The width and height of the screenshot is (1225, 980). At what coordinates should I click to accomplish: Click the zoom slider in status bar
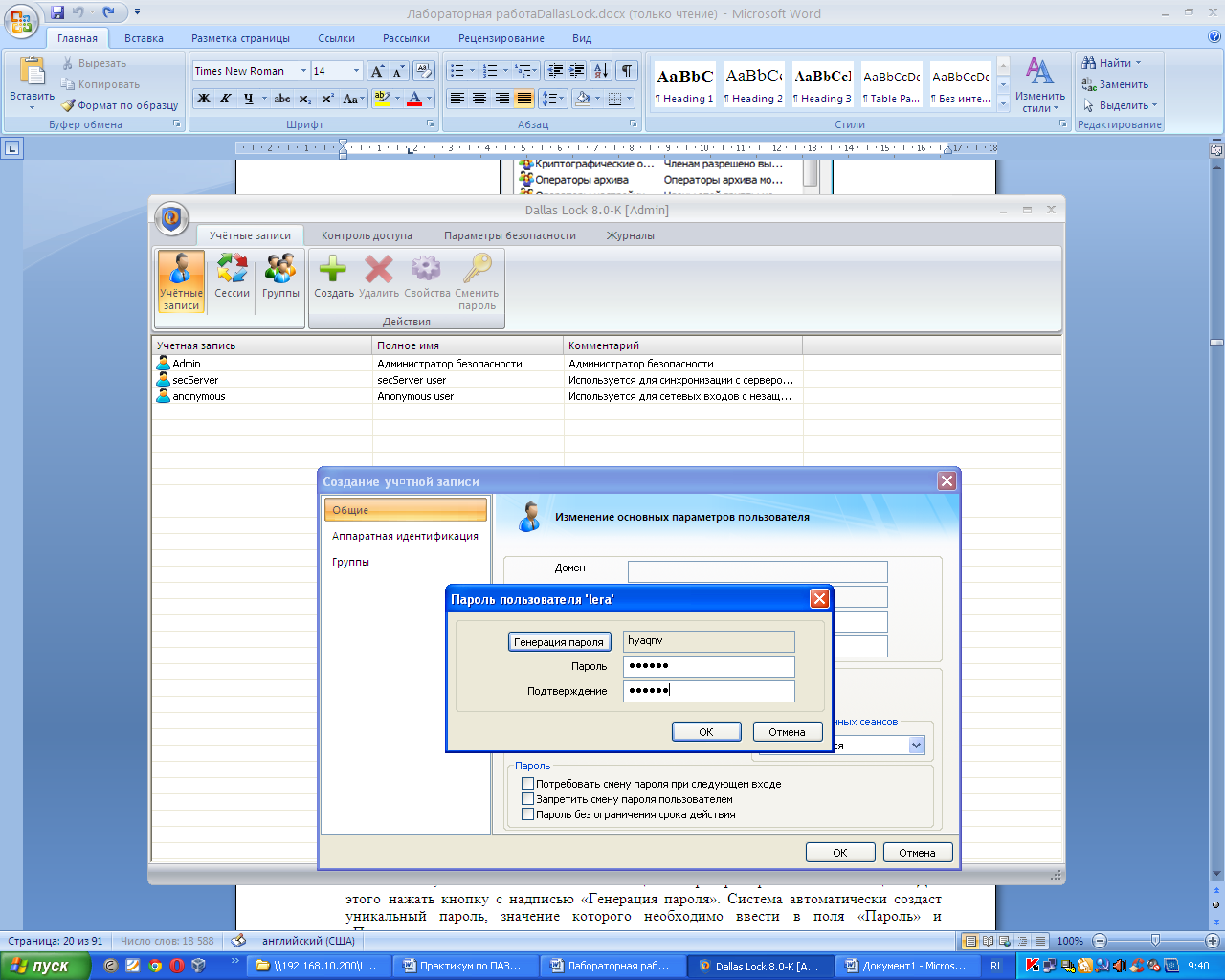coord(1155,941)
